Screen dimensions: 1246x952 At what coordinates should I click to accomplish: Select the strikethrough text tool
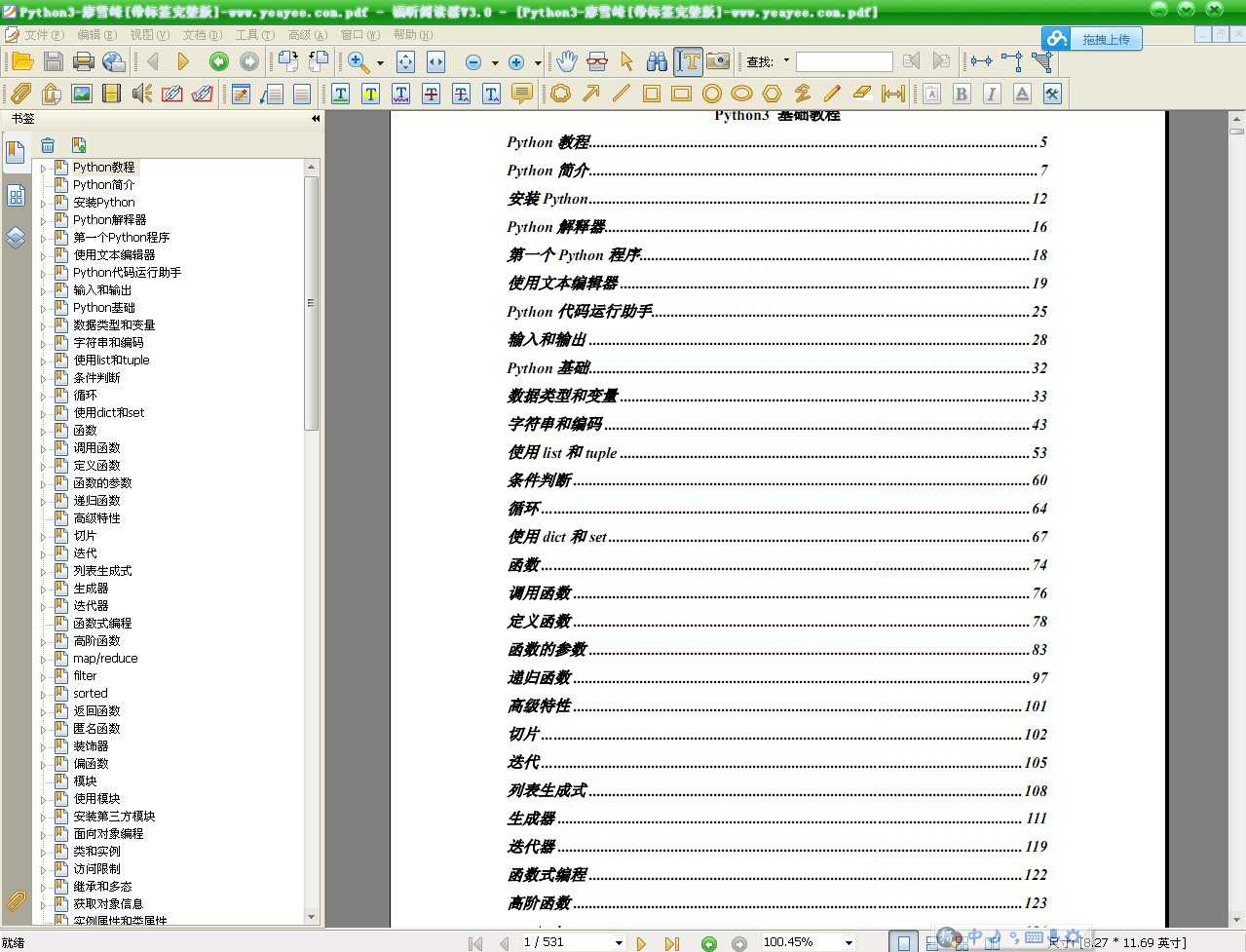[x=431, y=94]
